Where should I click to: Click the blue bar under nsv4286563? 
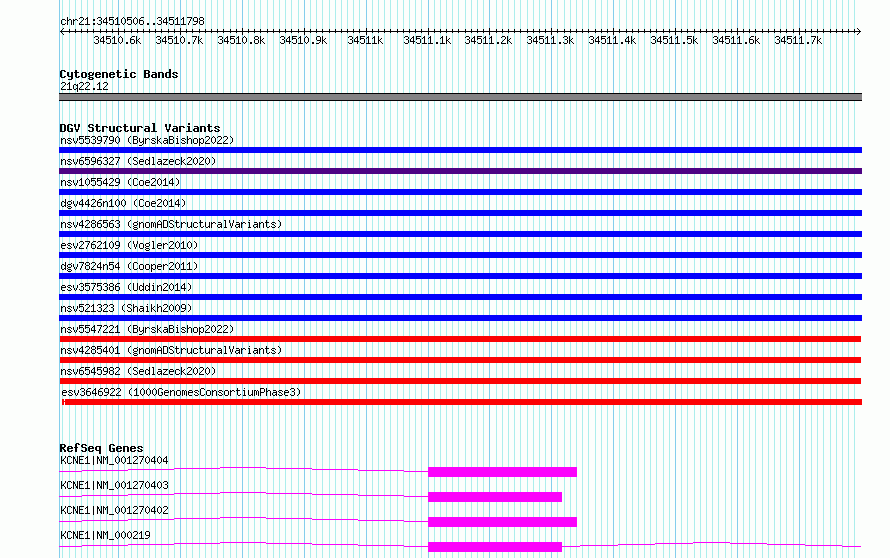click(460, 234)
